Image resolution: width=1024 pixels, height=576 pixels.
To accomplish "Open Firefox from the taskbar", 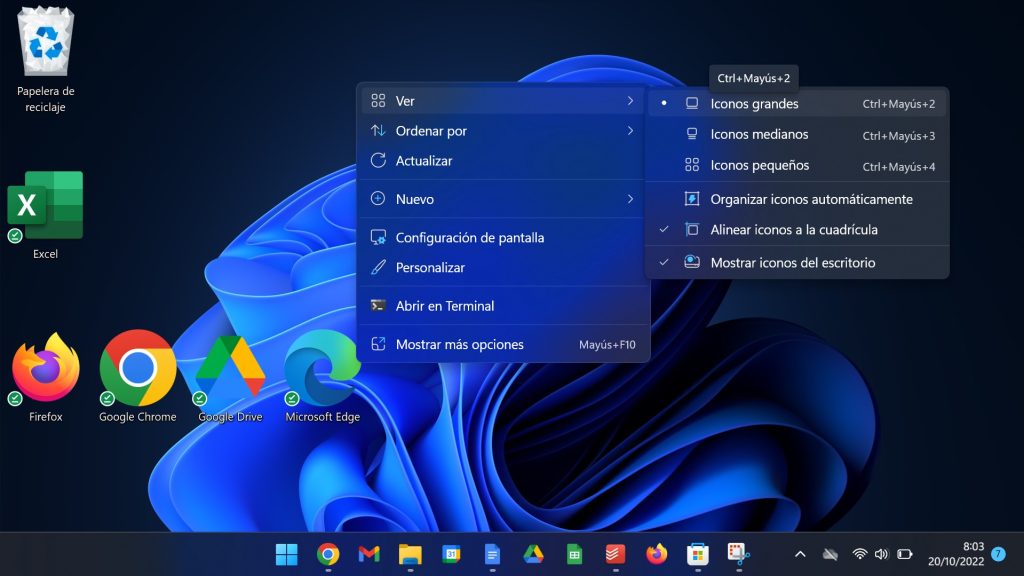I will (656, 554).
